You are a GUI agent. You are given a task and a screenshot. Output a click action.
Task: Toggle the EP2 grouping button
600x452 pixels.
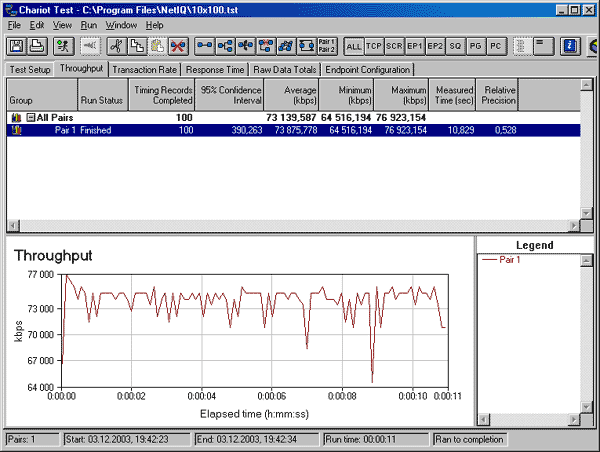(x=435, y=46)
